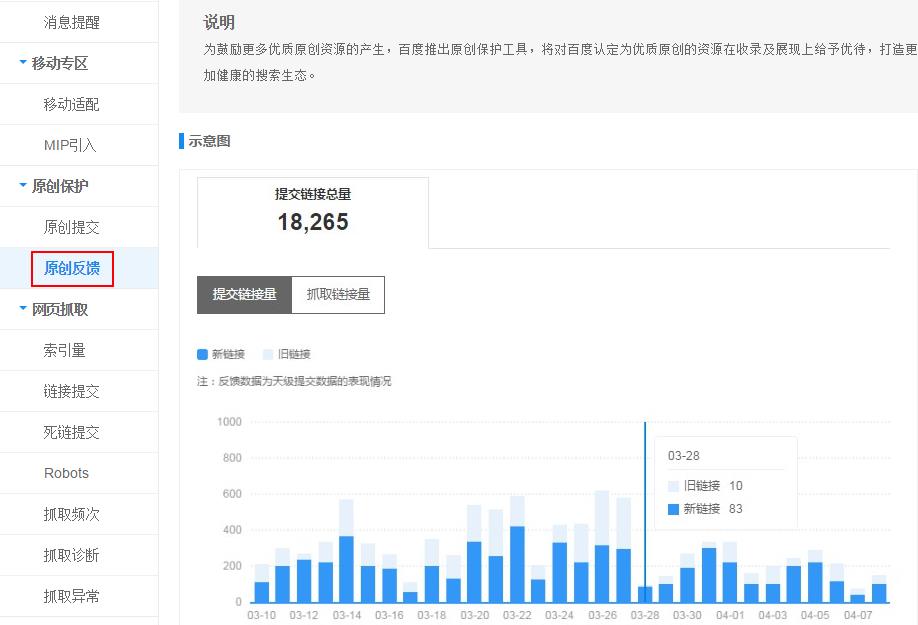The height and width of the screenshot is (625, 918).
Task: Collapse the 网页抓取 section arrow
Action: 23,307
